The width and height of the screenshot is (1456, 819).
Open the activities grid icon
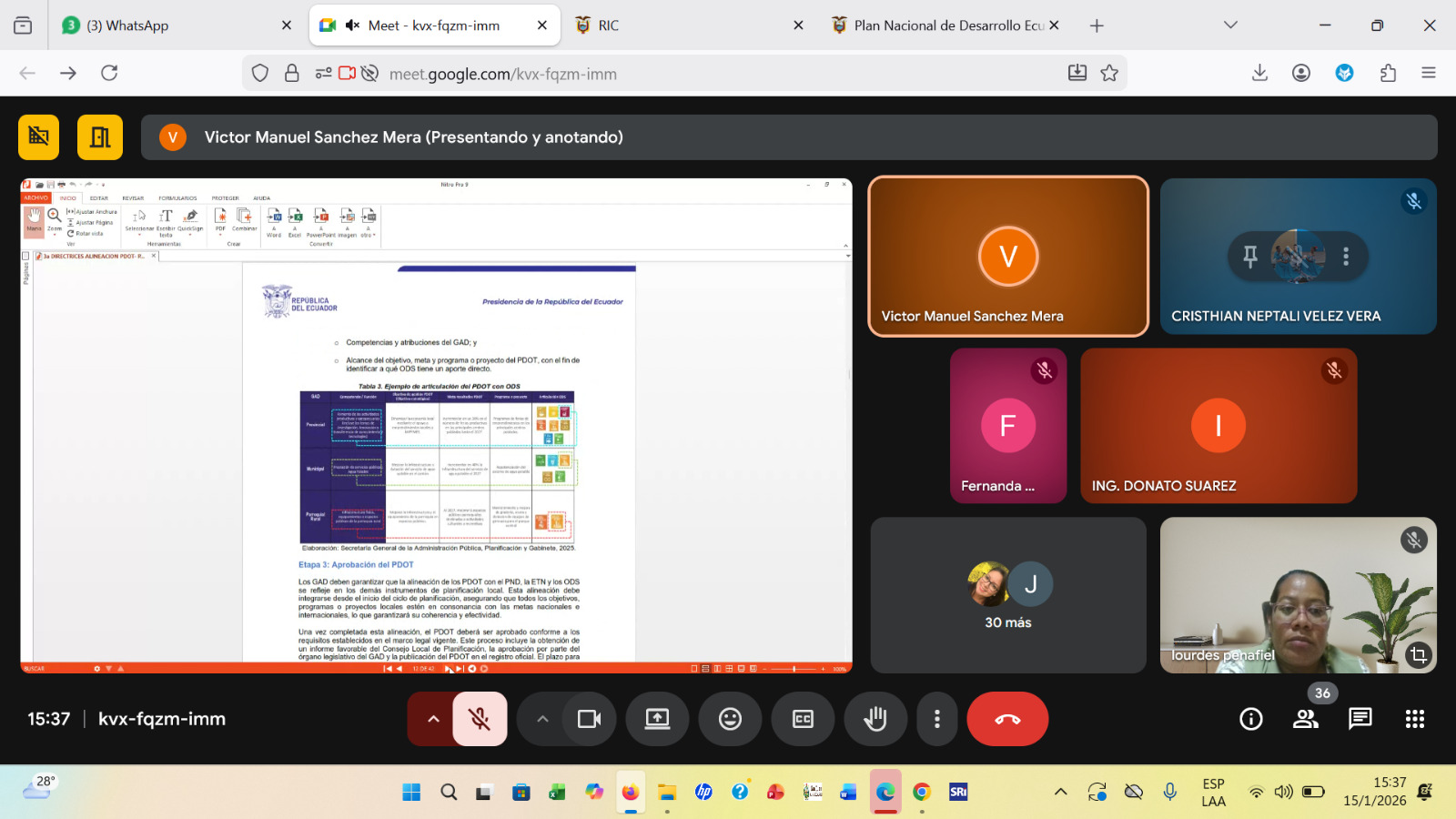coord(1414,719)
